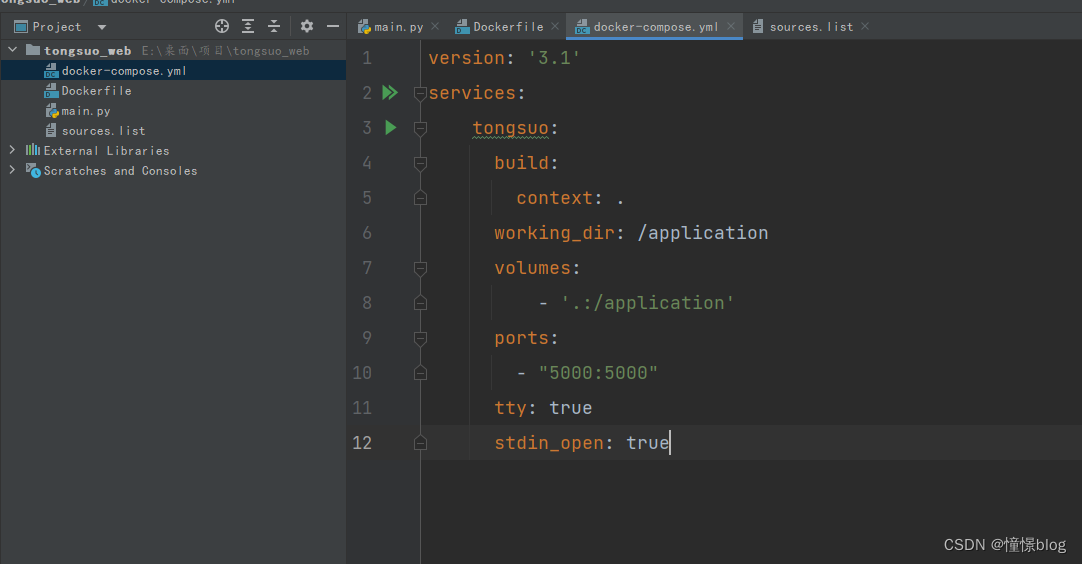Screen dimensions: 1082x564
Task: Click the fold end marker on line 10
Action: click(420, 373)
